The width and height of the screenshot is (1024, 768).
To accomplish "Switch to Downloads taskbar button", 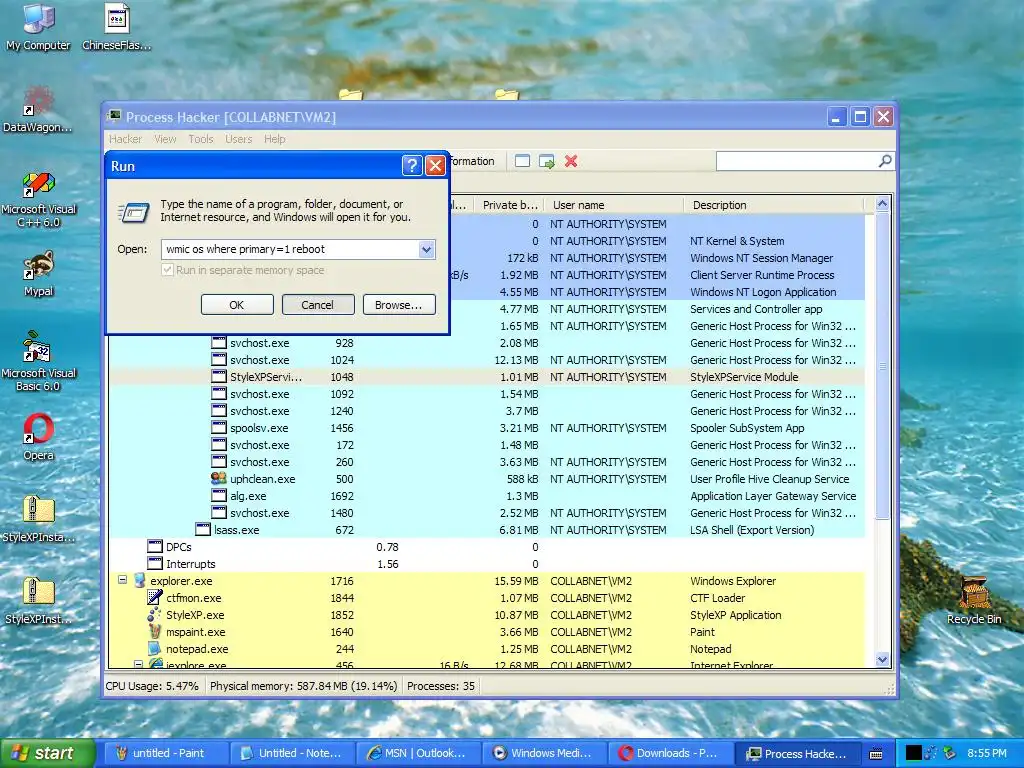I will (x=669, y=753).
